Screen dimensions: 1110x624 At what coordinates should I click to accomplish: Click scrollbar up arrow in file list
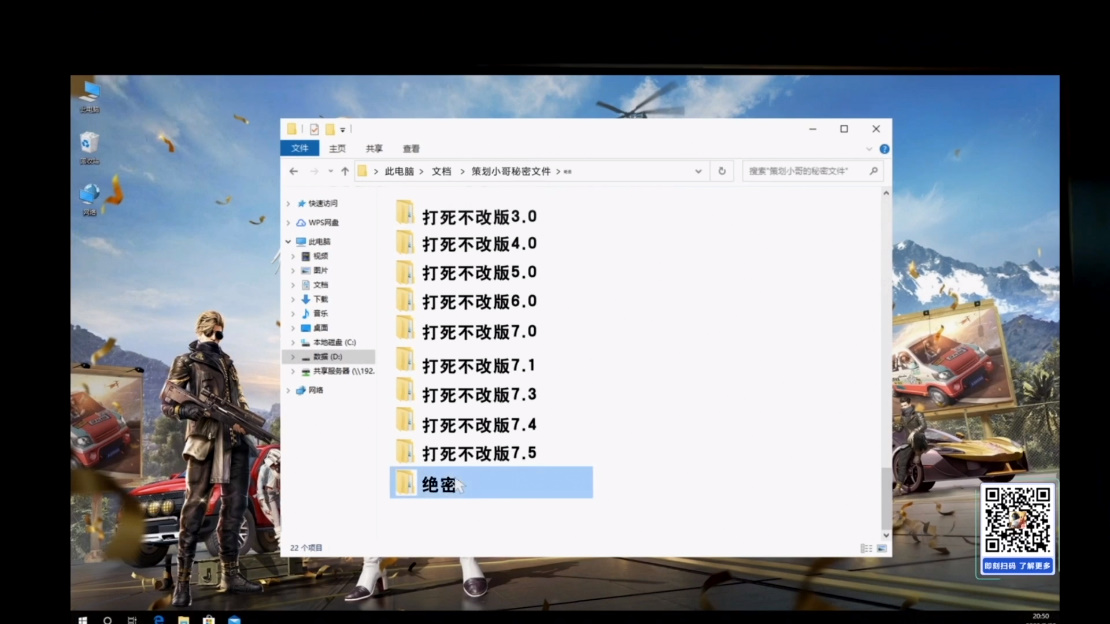point(886,193)
